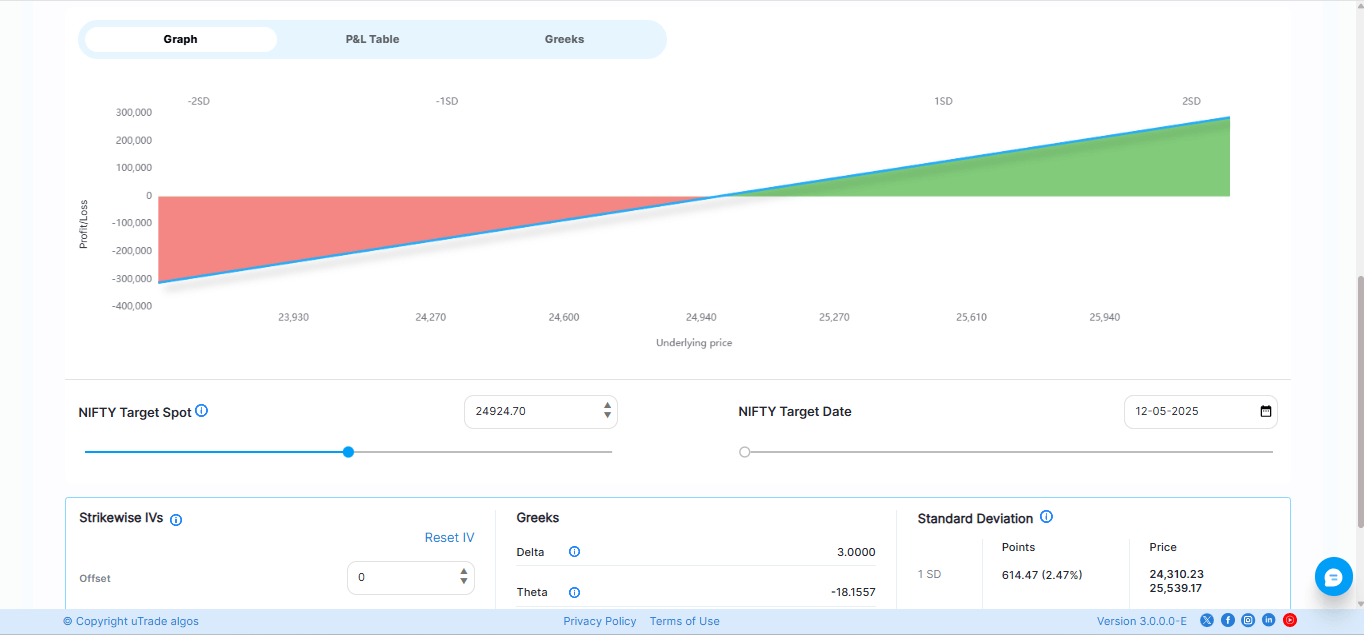Click the 24,940 x-axis label
The height and width of the screenshot is (635, 1364).
click(x=701, y=317)
